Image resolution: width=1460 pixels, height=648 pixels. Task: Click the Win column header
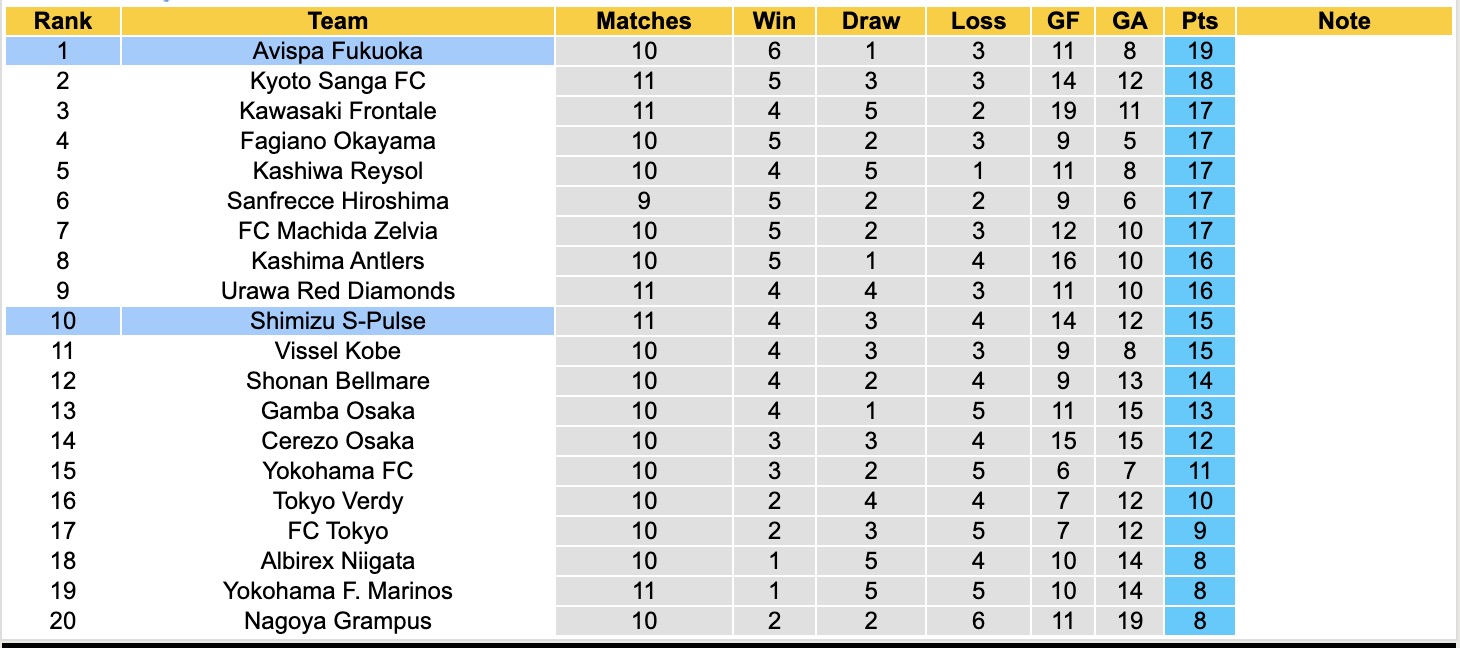[x=774, y=21]
